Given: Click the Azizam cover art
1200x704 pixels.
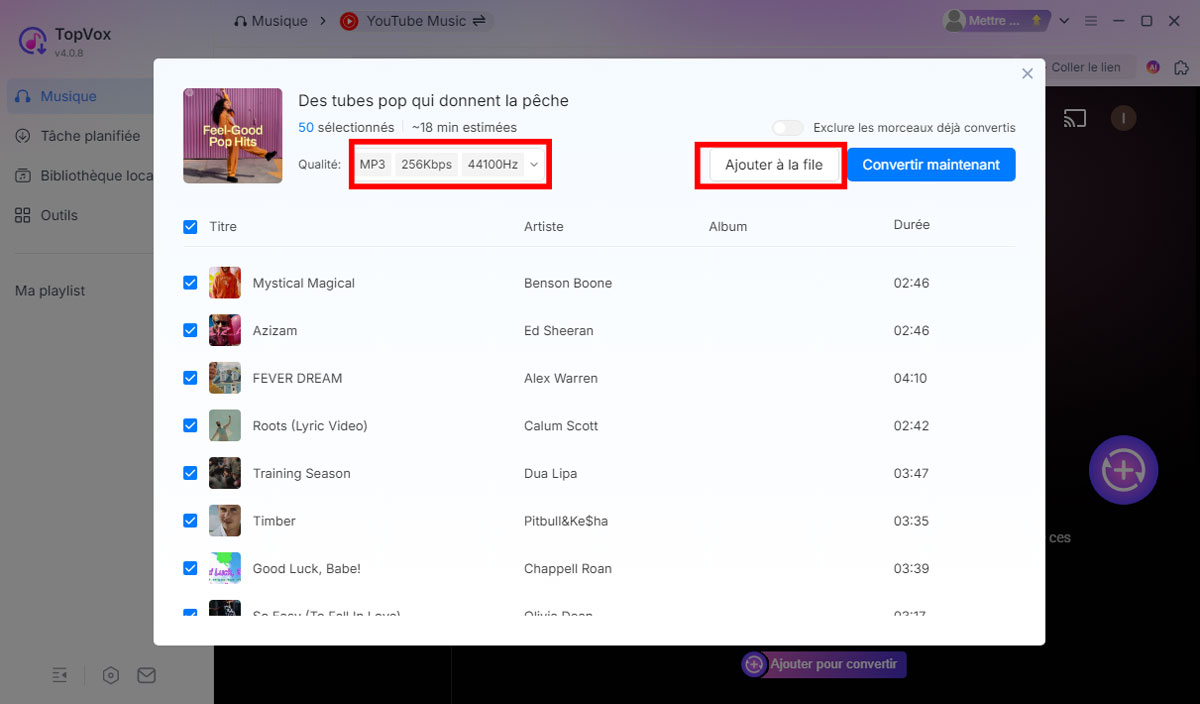Looking at the screenshot, I should tap(225, 330).
